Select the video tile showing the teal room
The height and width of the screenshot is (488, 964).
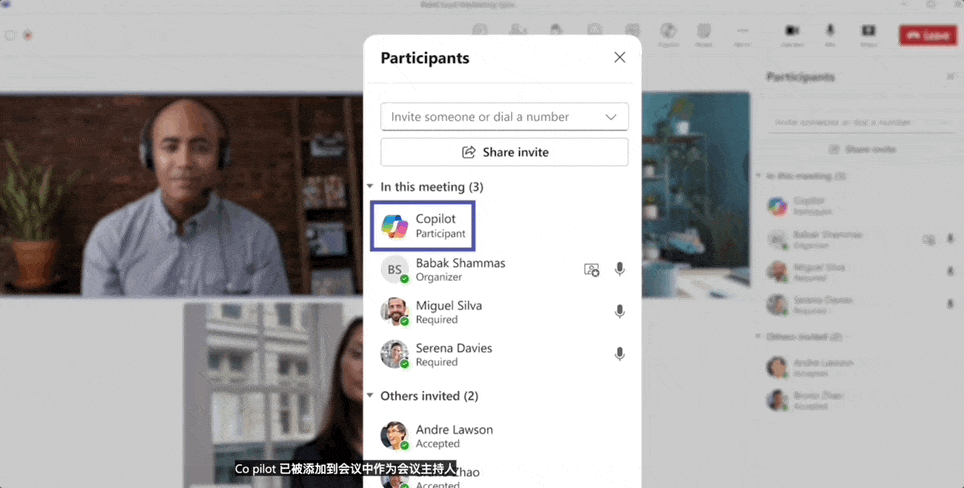tap(696, 195)
